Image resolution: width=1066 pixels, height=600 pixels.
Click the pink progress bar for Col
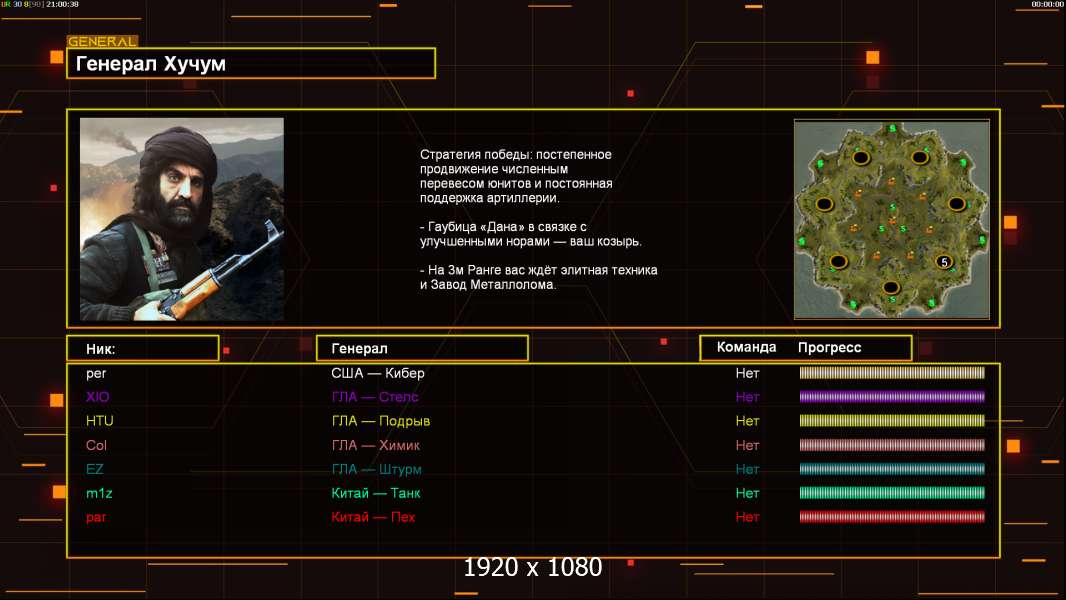[892, 445]
